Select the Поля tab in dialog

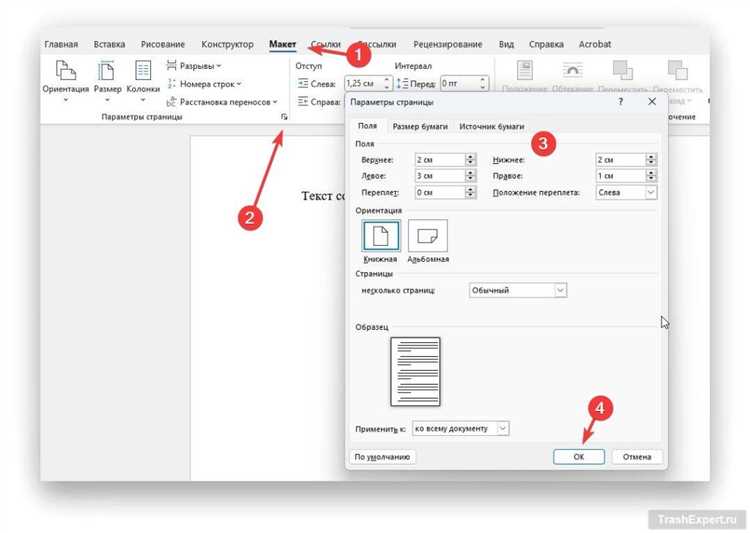pyautogui.click(x=367, y=126)
